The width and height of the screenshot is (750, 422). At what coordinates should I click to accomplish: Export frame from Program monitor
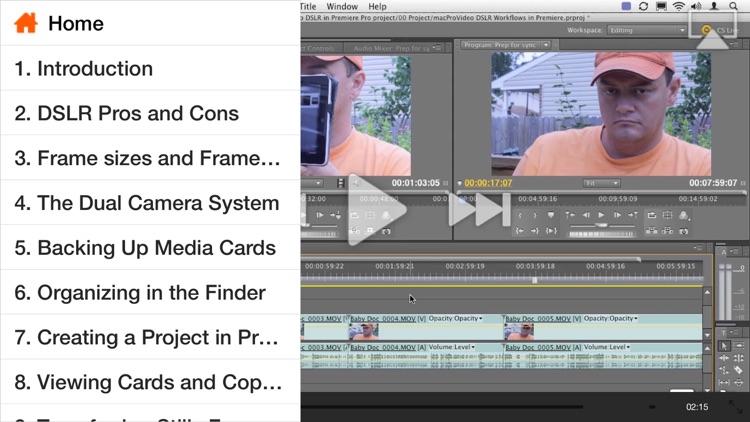684,232
